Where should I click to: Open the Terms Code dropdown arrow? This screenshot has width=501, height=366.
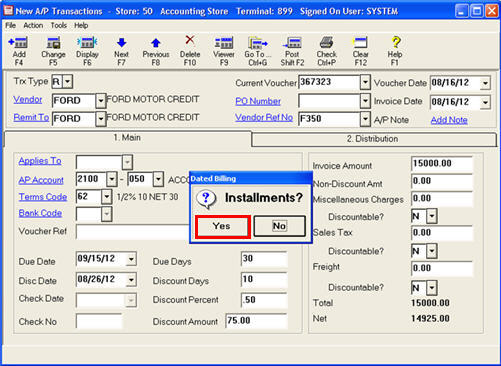pyautogui.click(x=106, y=197)
